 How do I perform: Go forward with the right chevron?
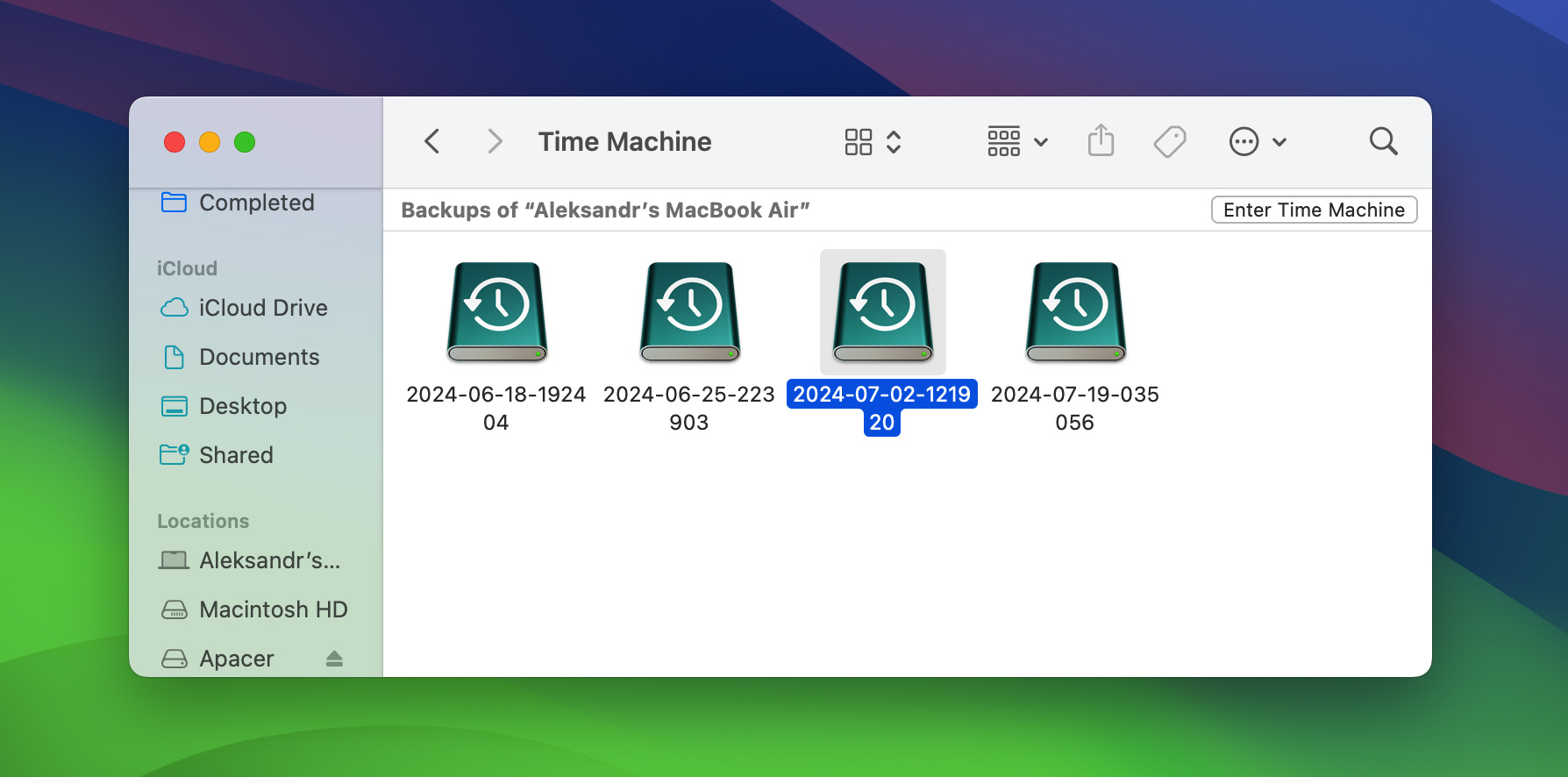click(495, 141)
